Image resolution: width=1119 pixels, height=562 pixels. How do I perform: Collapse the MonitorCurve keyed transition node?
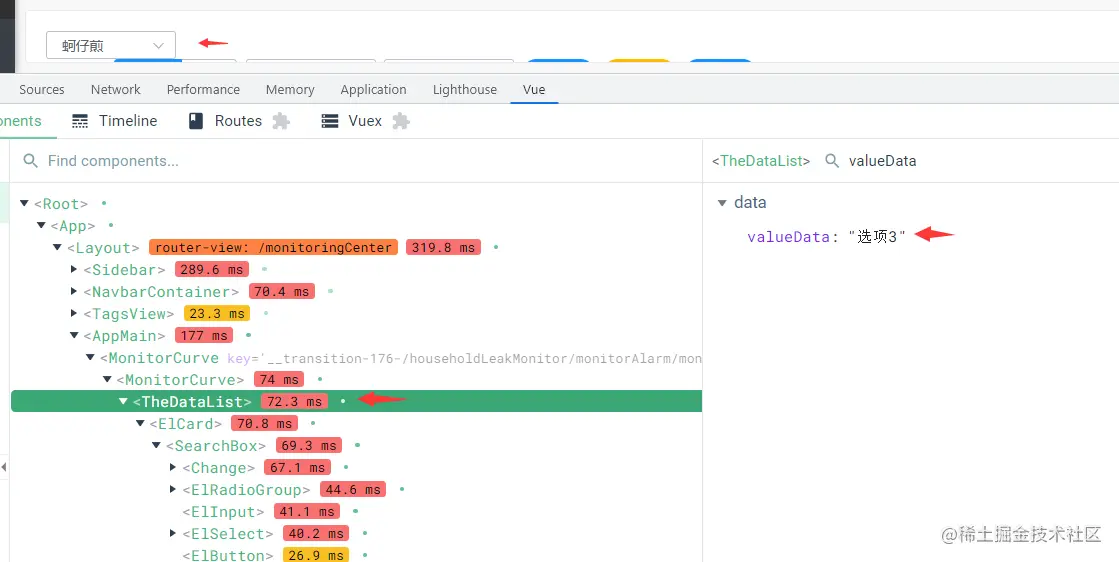91,357
